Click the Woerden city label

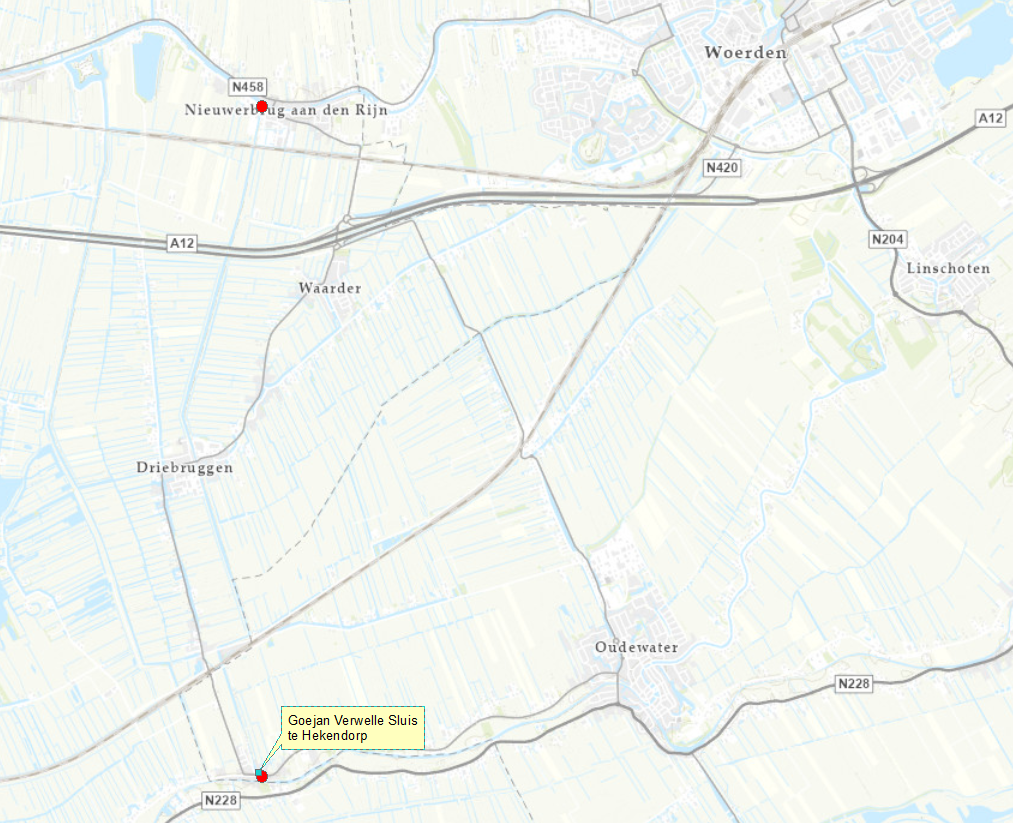click(746, 52)
